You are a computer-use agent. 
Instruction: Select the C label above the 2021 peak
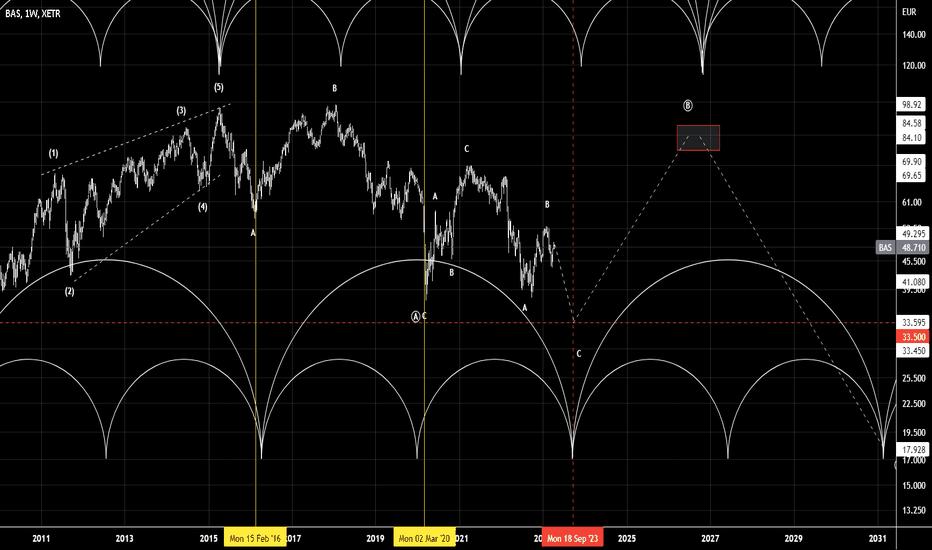pos(467,149)
